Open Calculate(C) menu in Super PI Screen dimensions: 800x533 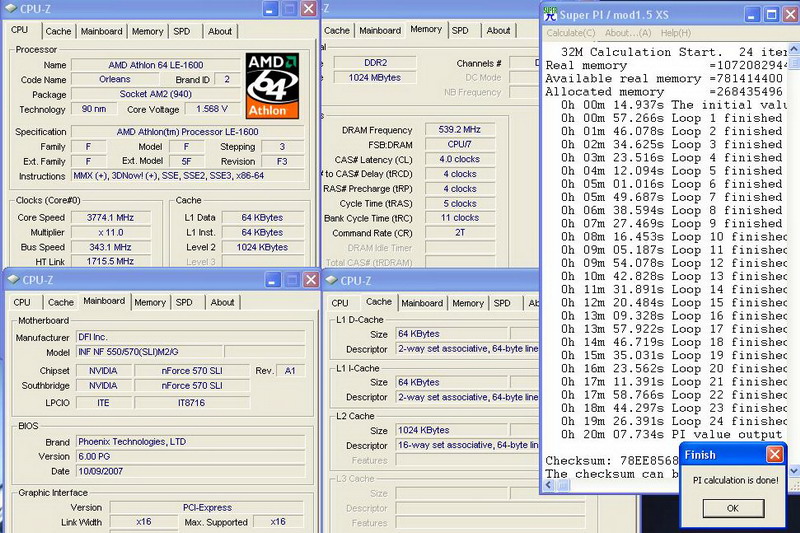click(x=571, y=33)
